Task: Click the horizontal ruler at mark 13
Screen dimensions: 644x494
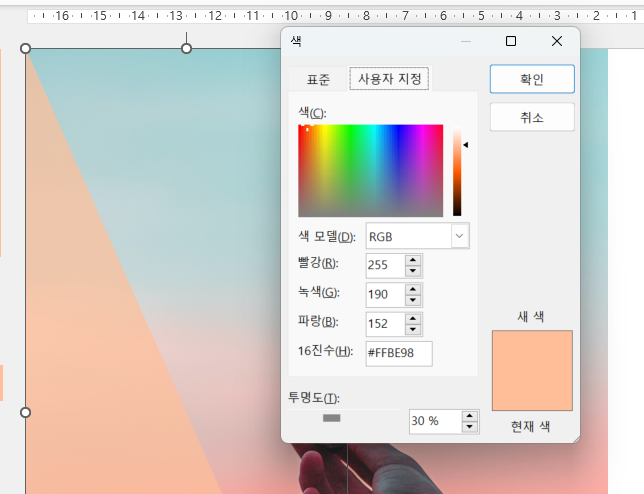Action: pos(176,16)
